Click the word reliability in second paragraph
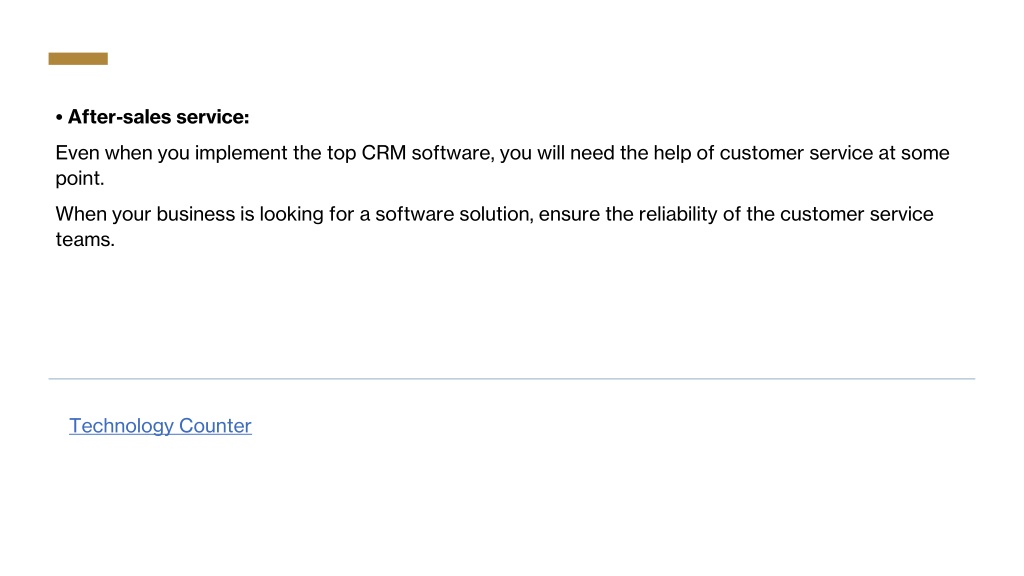 [678, 214]
